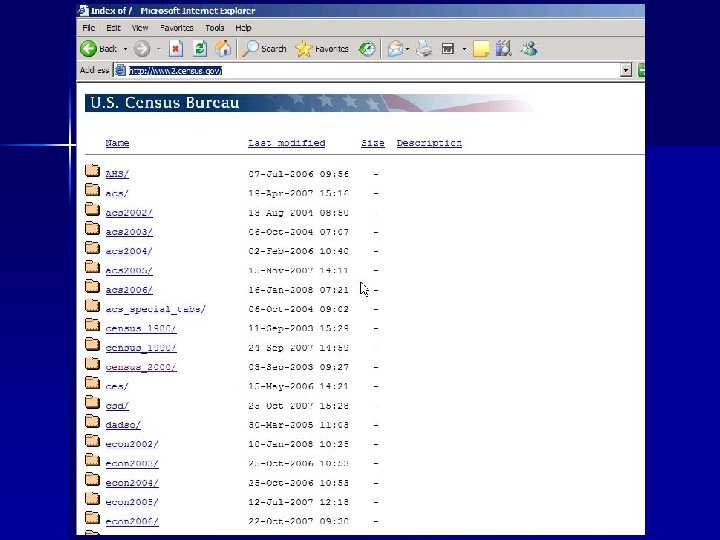
Task: Open the census_1990/ directory link
Action: [x=141, y=348]
